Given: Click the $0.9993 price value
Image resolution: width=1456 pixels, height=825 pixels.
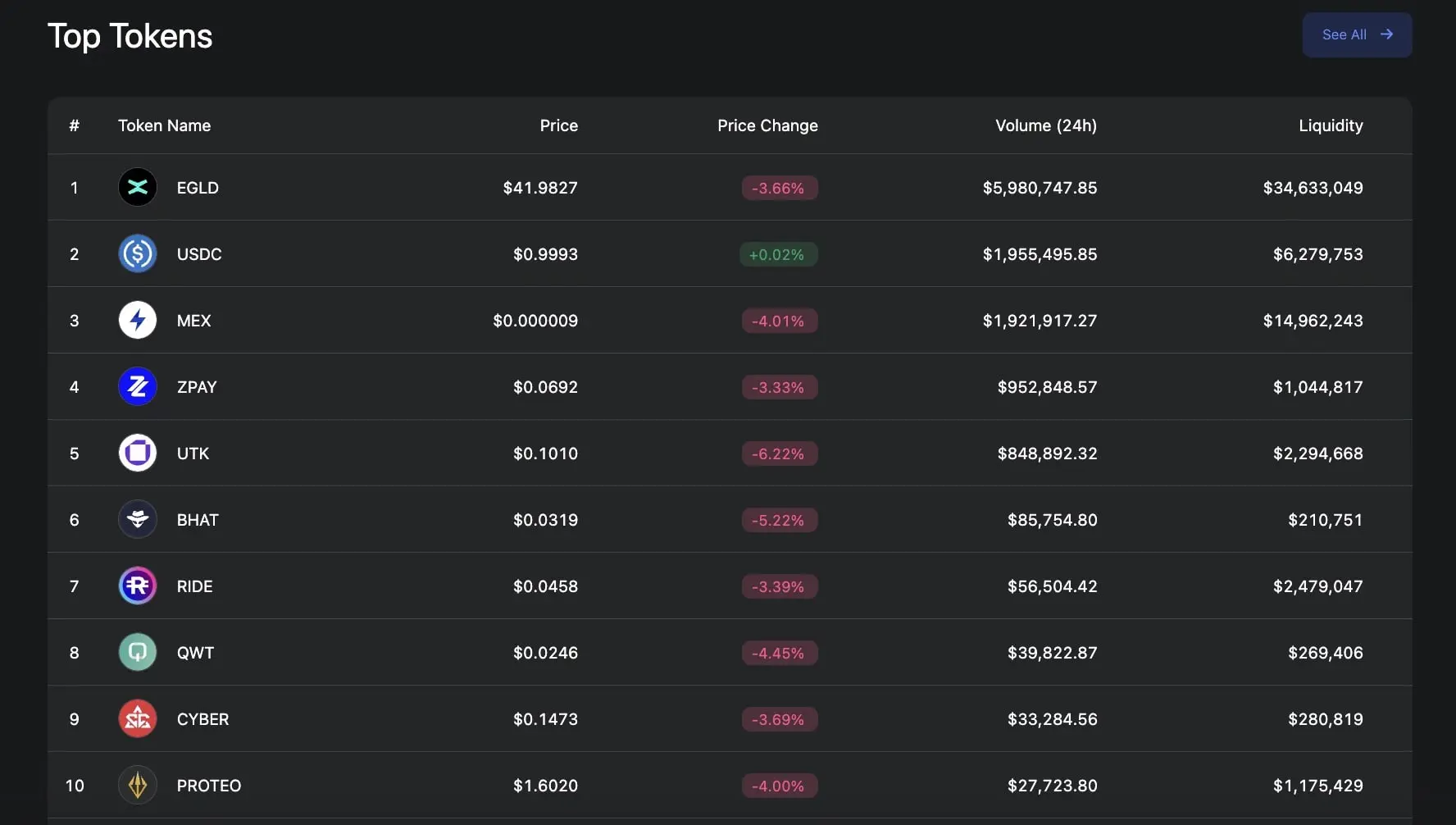Looking at the screenshot, I should (x=545, y=254).
